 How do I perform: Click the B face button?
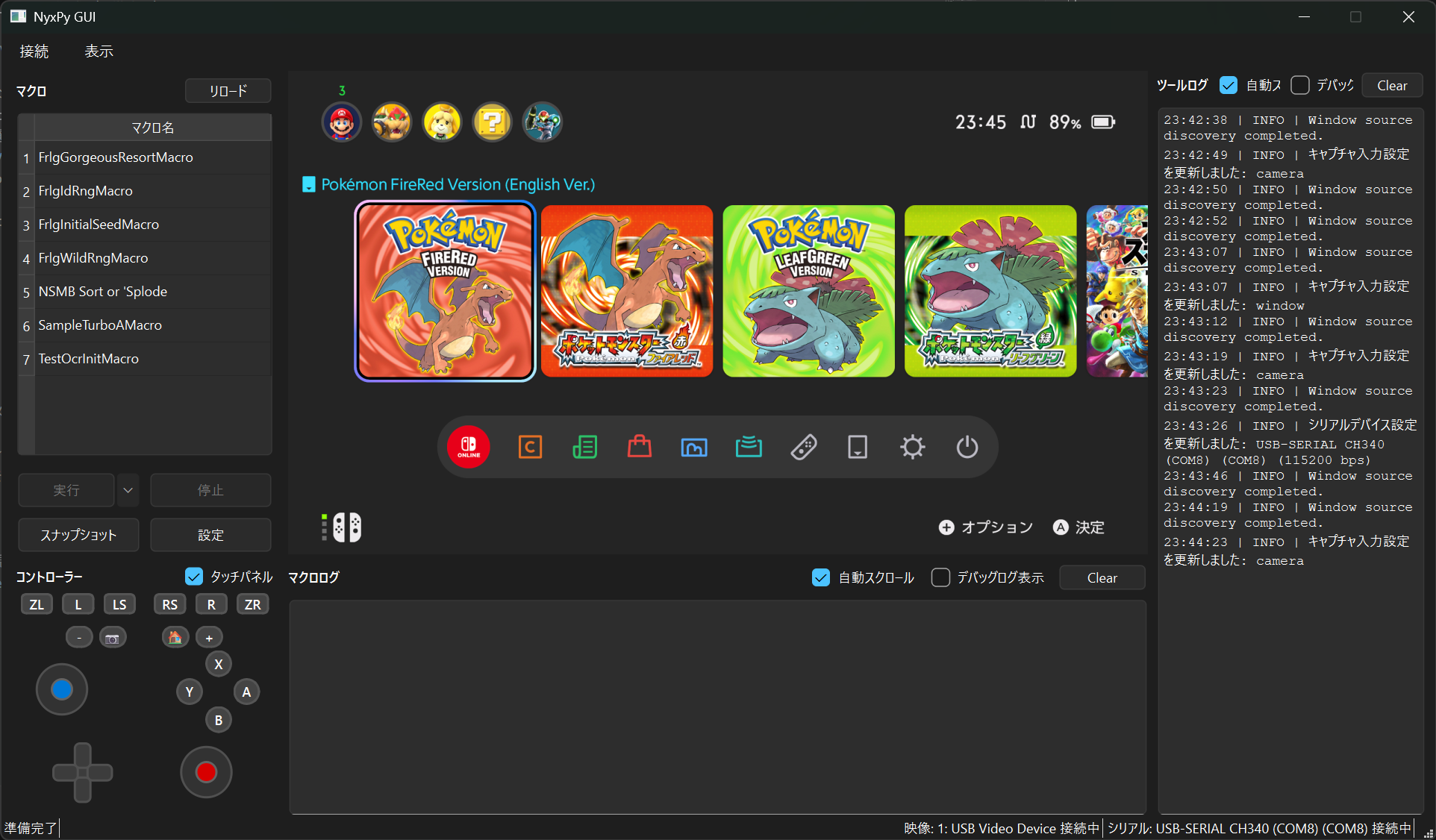coord(219,720)
